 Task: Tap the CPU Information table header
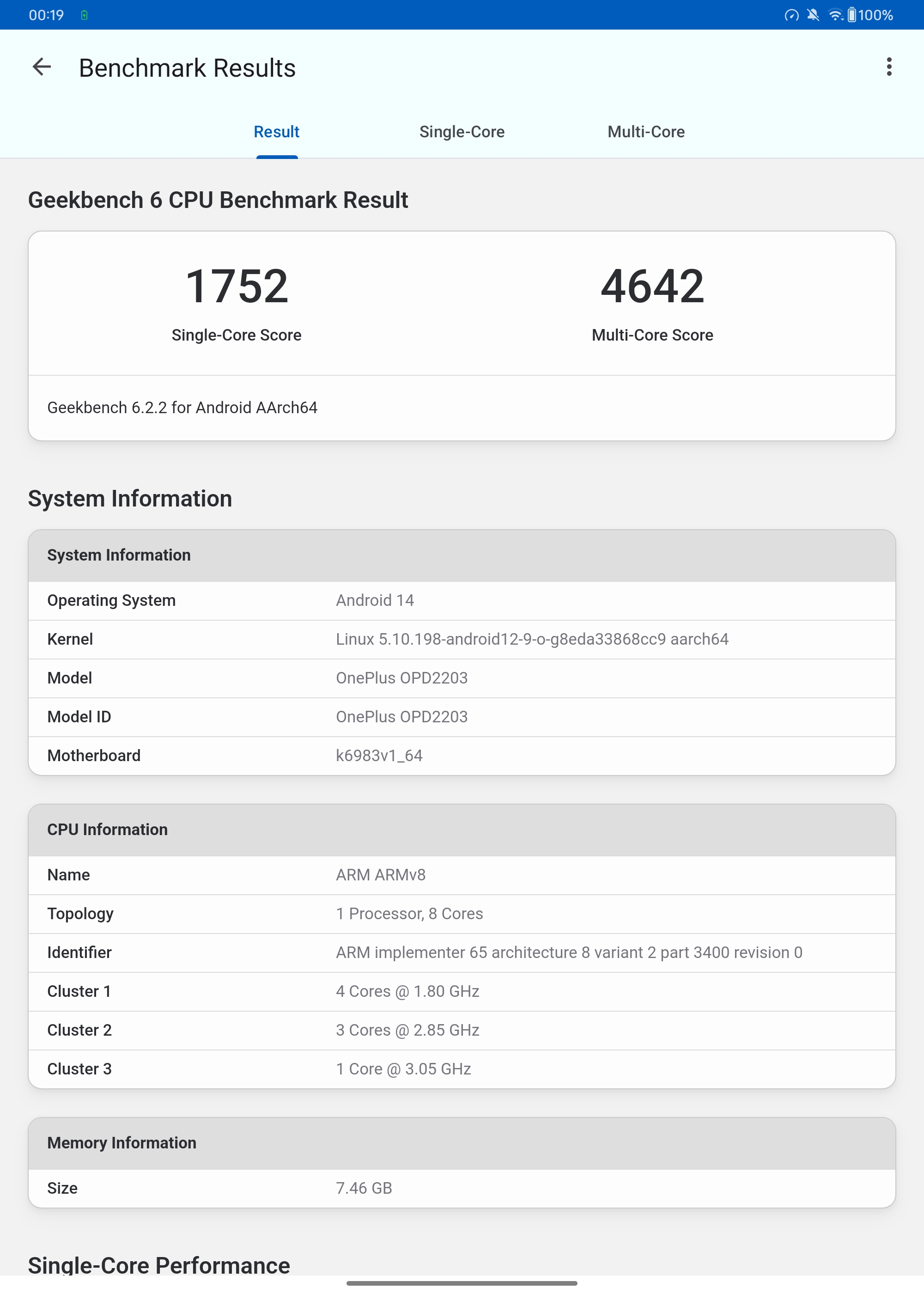pyautogui.click(x=462, y=830)
